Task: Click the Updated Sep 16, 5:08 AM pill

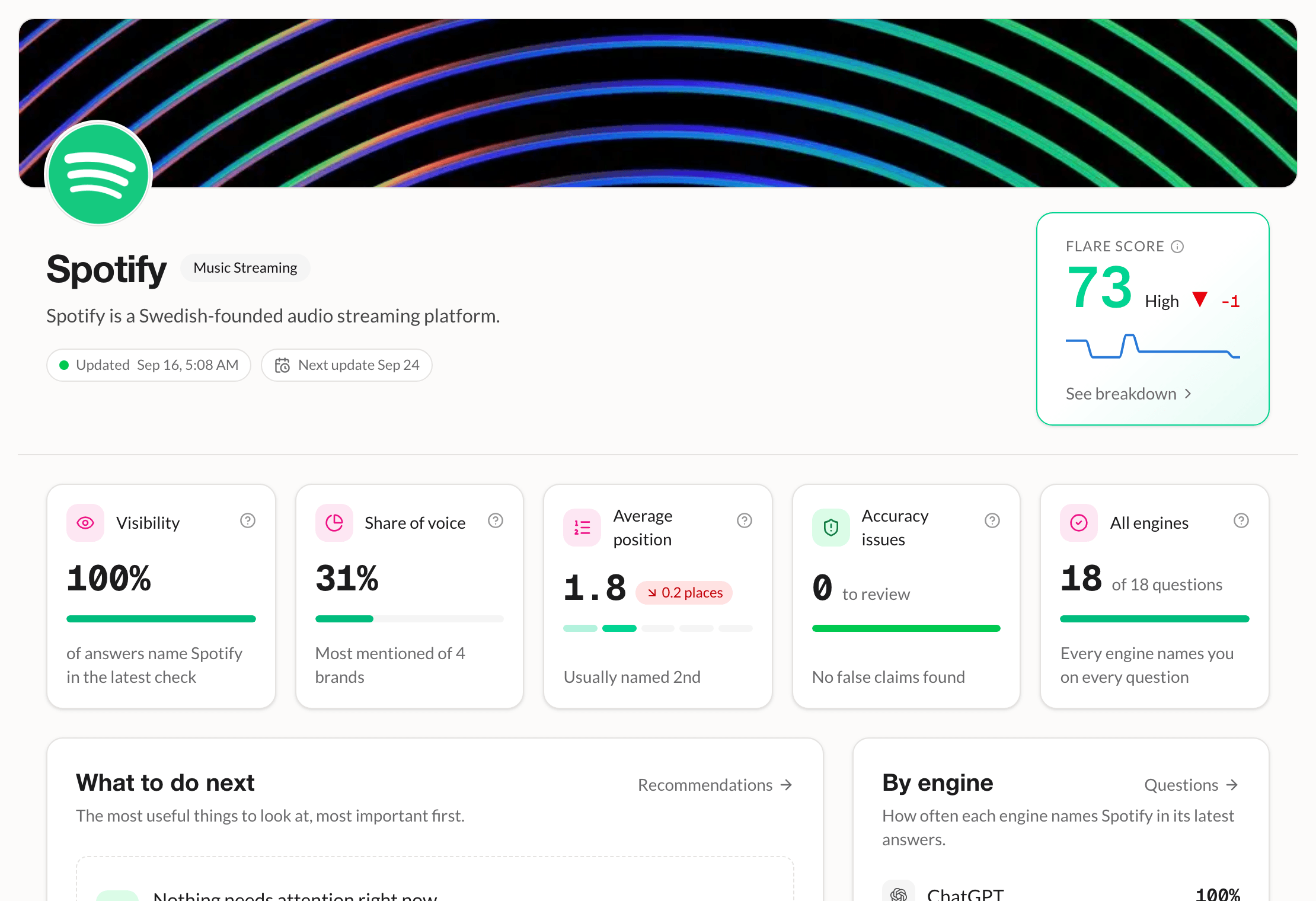Action: pos(149,365)
